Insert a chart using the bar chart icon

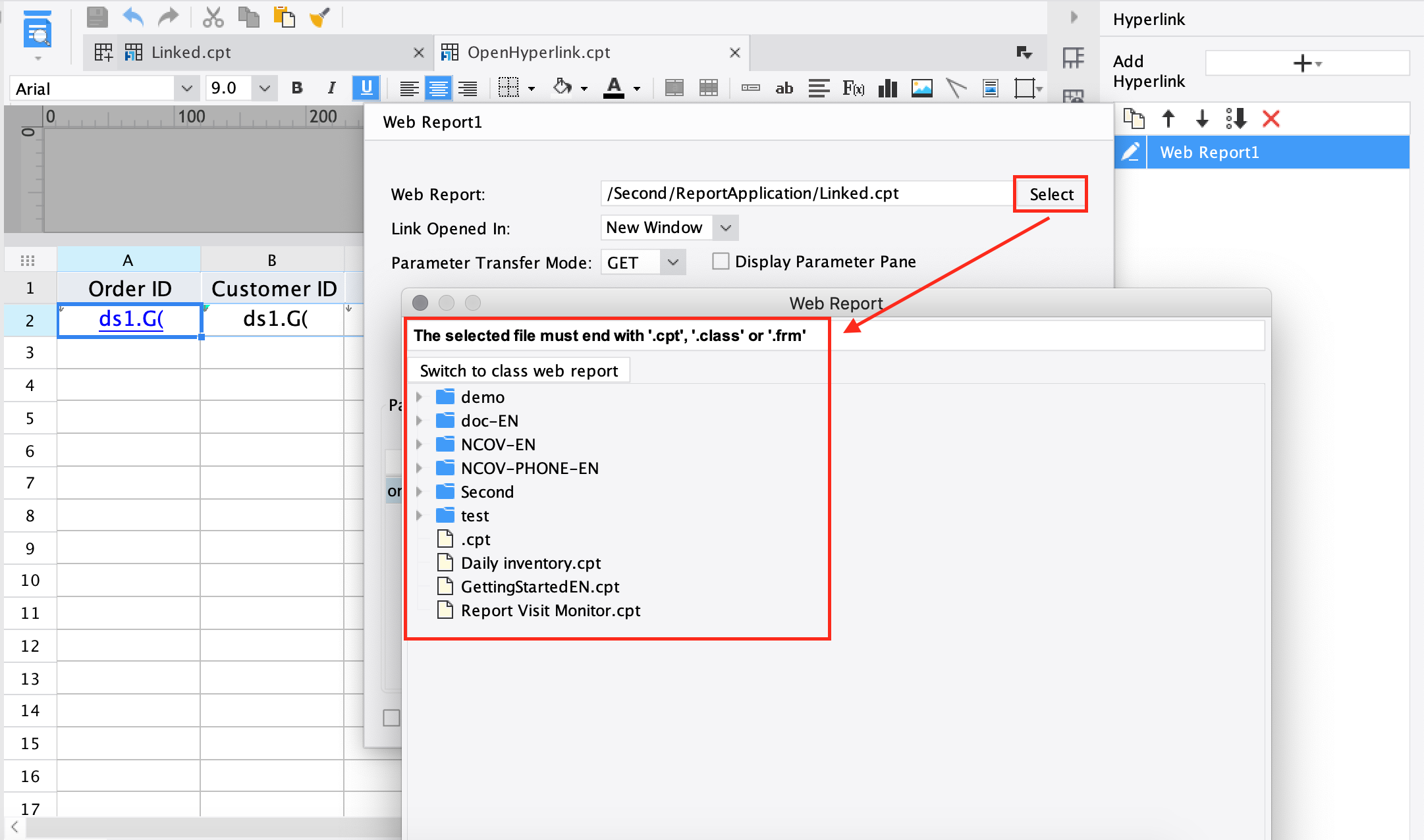coord(887,88)
